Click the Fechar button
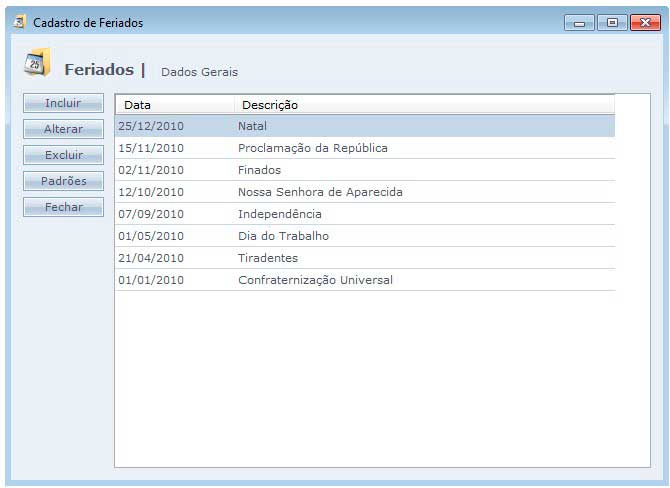The height and width of the screenshot is (488, 670). point(63,207)
